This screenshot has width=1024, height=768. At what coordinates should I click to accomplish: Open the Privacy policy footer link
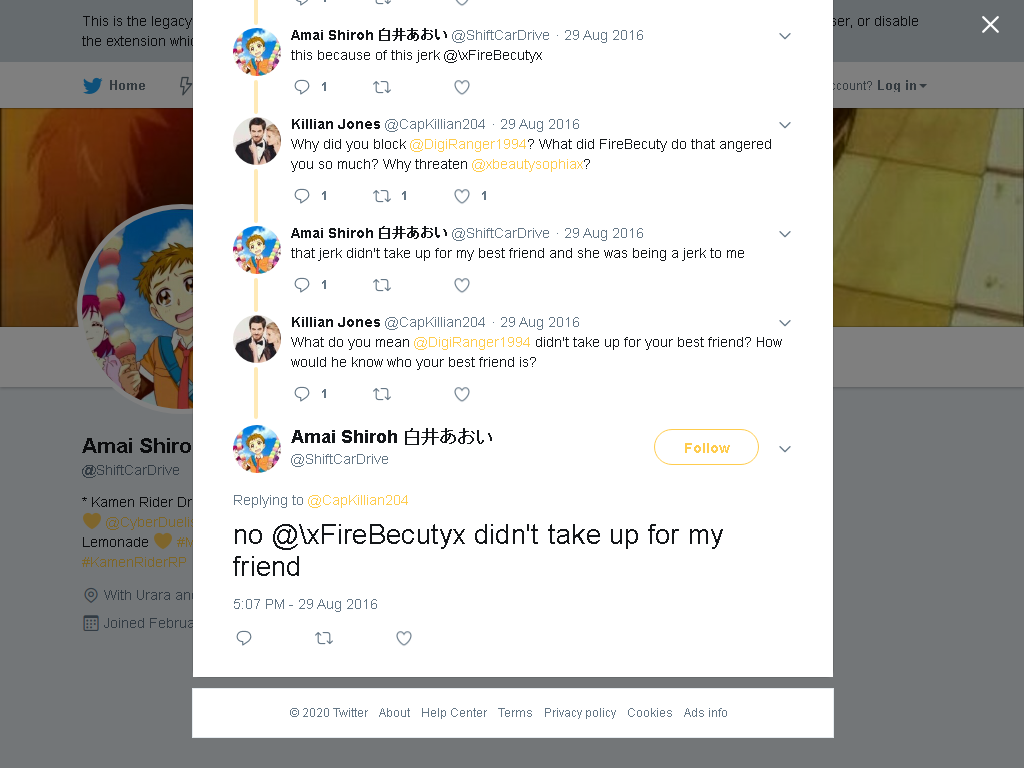pos(580,712)
